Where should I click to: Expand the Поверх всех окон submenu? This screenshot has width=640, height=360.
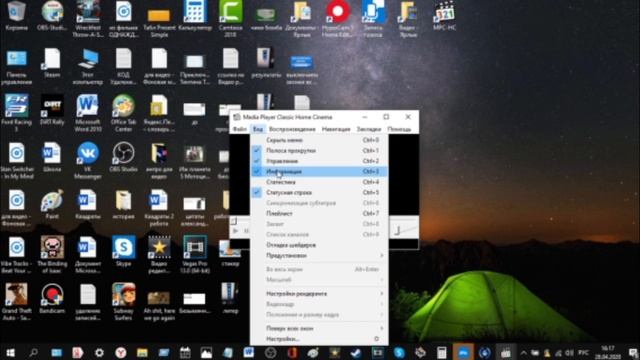pos(319,328)
